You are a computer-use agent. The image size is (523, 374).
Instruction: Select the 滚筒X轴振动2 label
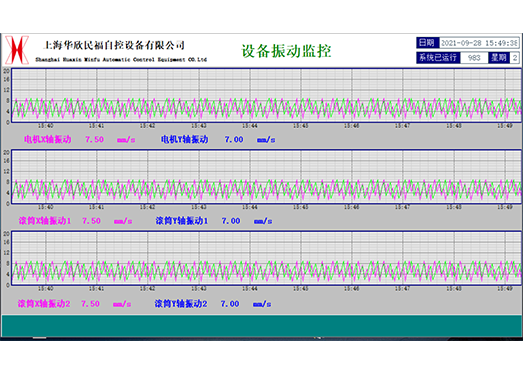(x=44, y=304)
